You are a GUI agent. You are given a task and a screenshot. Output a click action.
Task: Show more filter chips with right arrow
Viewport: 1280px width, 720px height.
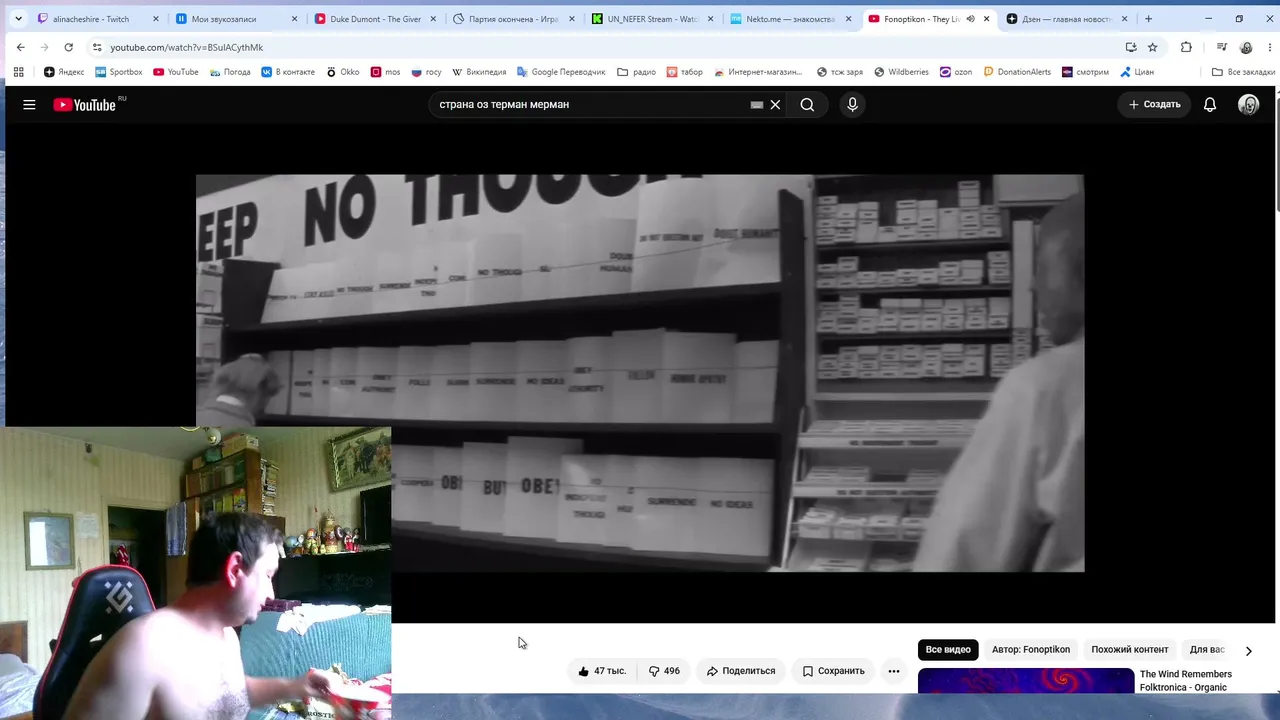click(1248, 651)
